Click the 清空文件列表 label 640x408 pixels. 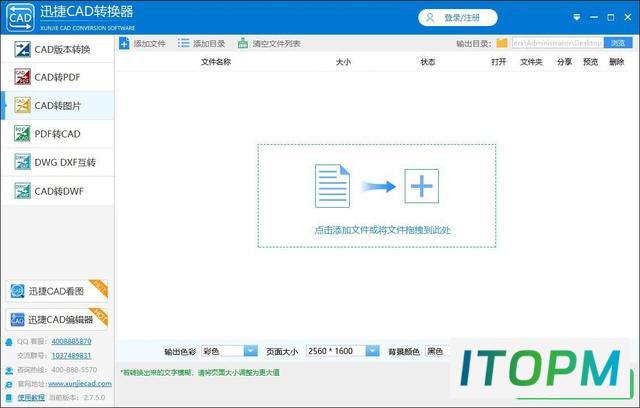(x=276, y=44)
